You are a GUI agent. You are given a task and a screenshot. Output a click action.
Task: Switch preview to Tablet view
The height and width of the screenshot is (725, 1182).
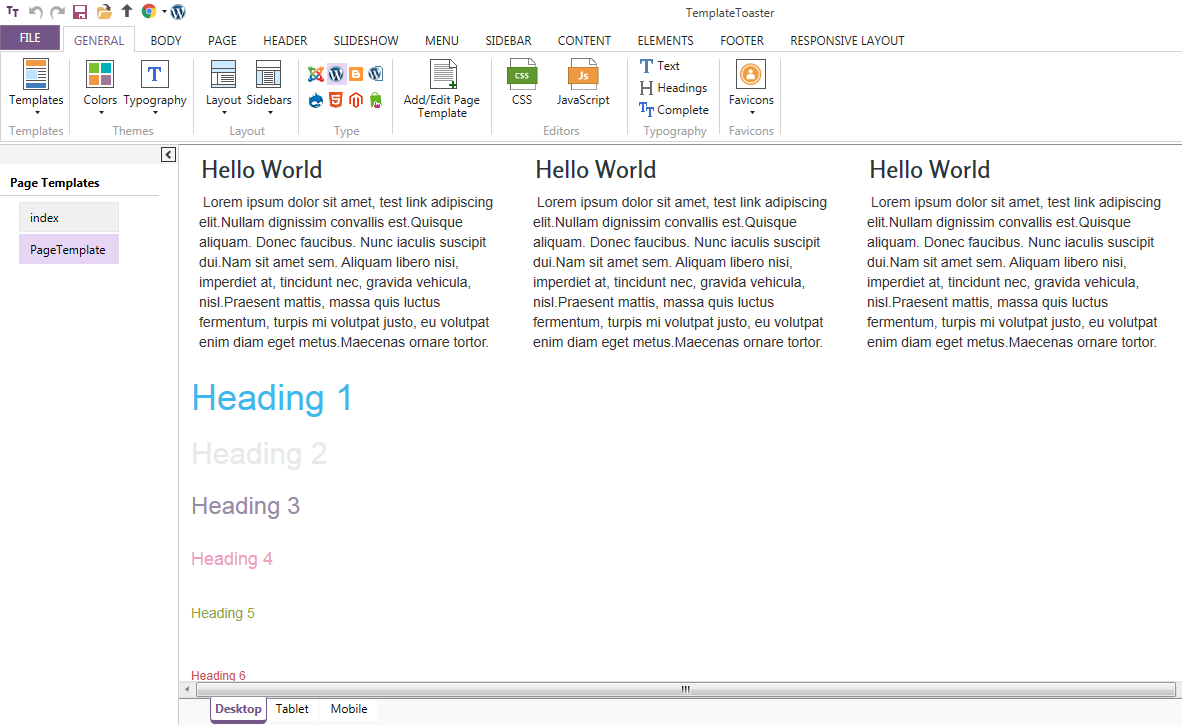pos(292,709)
